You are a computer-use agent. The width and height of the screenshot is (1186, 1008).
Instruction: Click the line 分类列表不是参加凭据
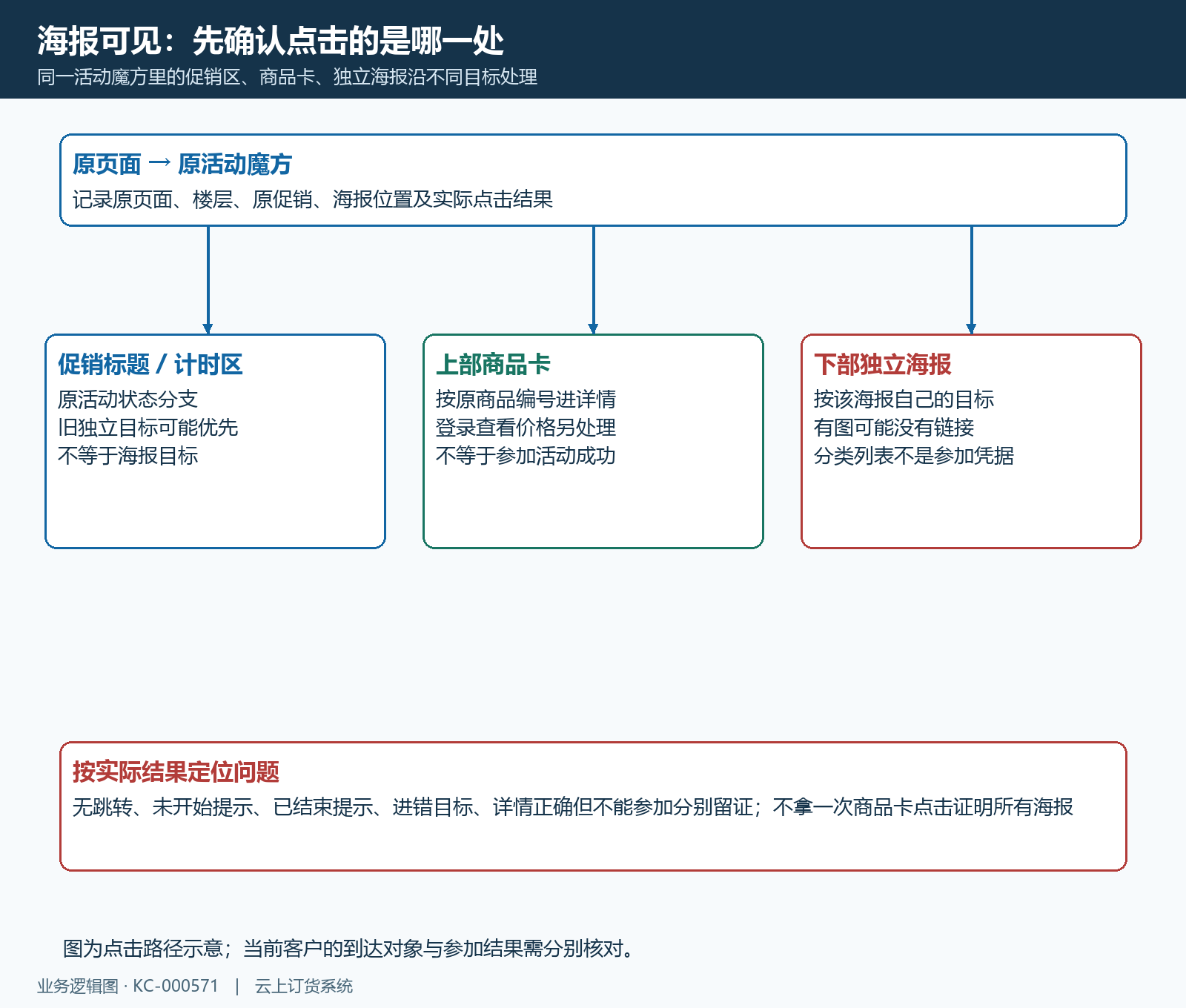pyautogui.click(x=914, y=456)
